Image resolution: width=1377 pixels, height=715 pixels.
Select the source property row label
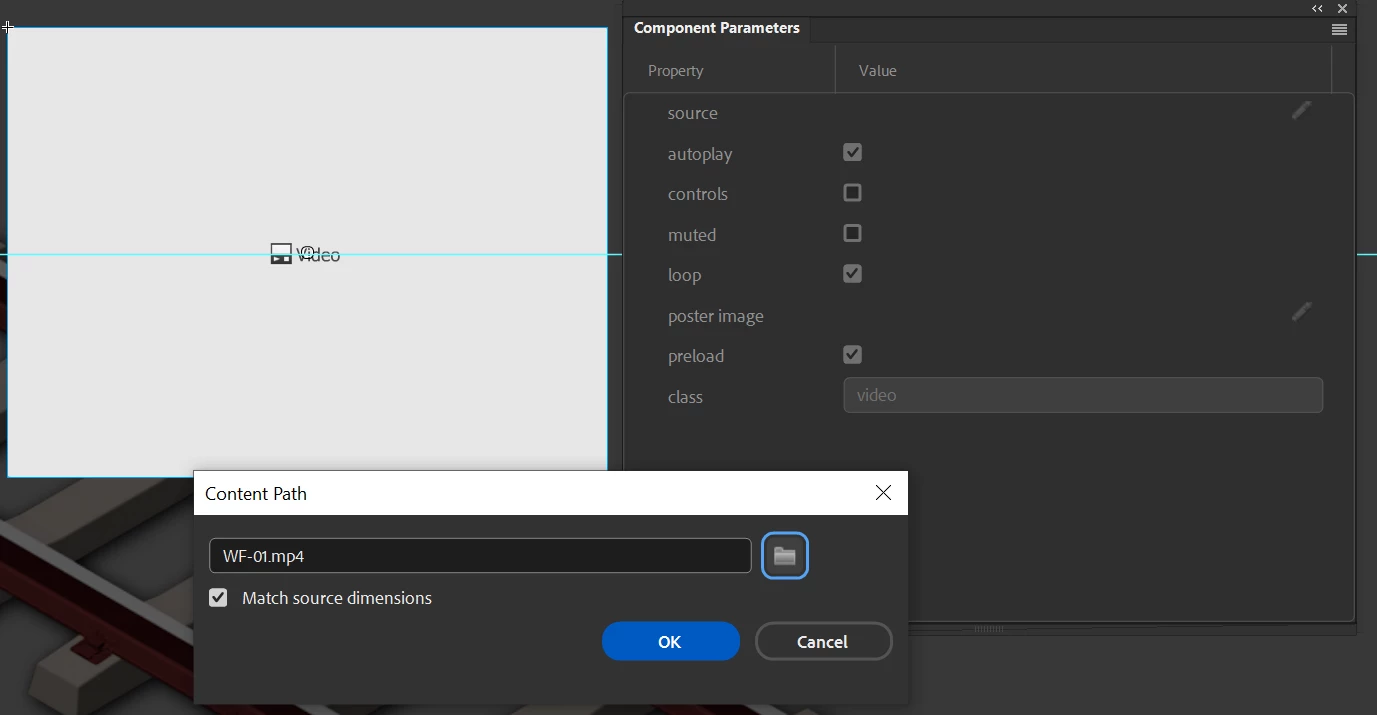[x=693, y=113]
